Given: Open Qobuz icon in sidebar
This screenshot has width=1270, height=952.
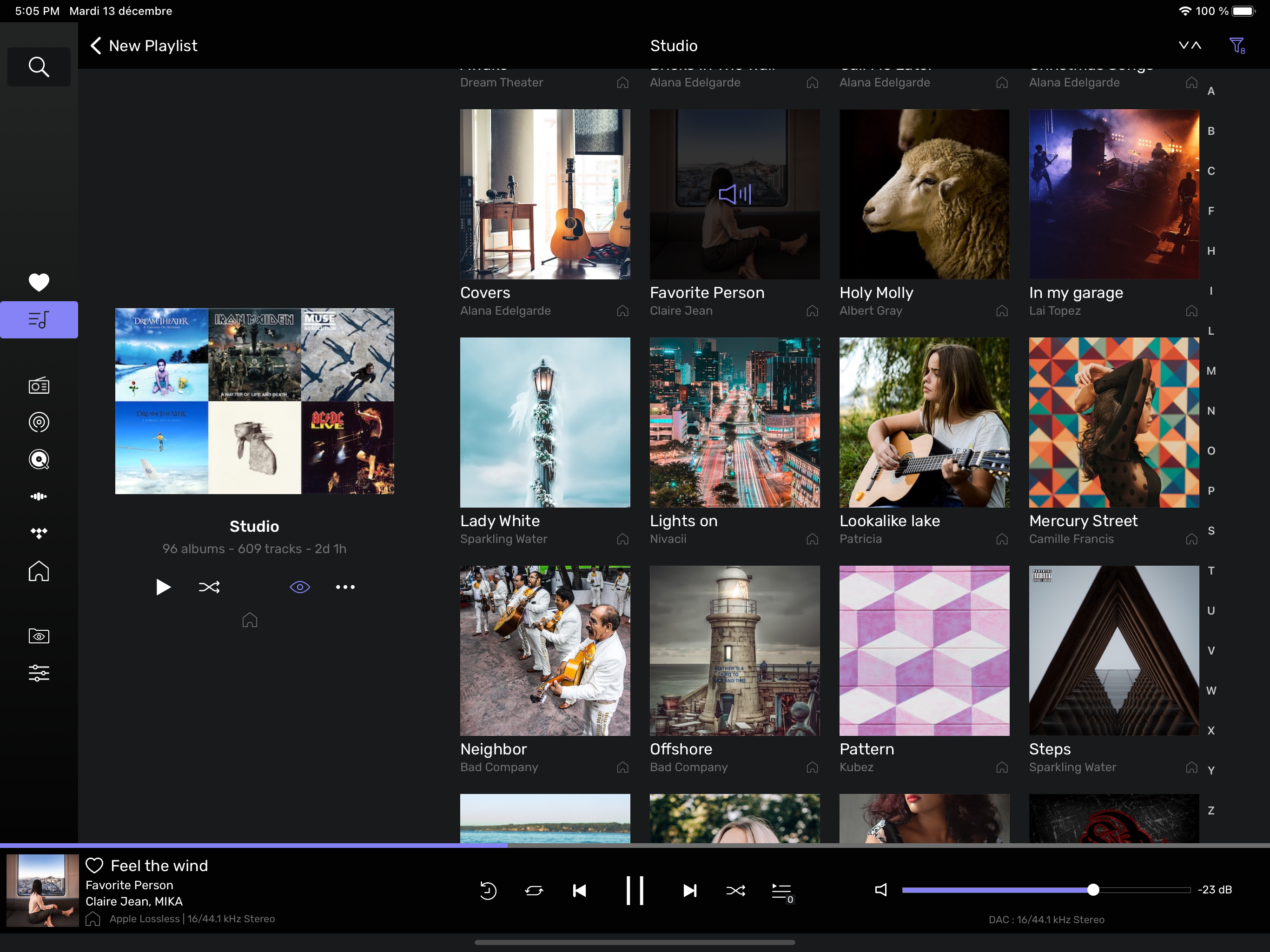Looking at the screenshot, I should pos(39,459).
